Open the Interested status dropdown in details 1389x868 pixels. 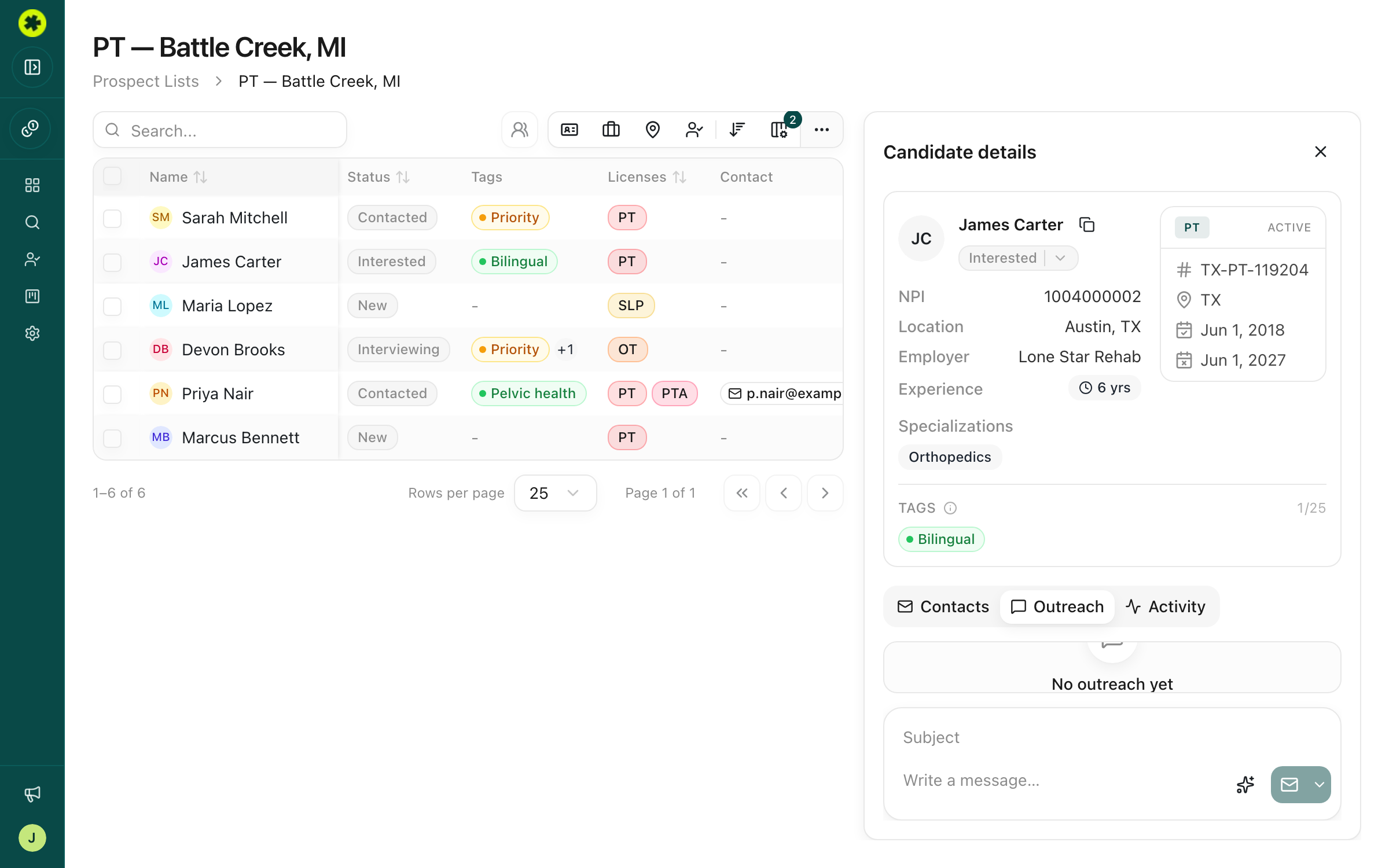click(1018, 258)
